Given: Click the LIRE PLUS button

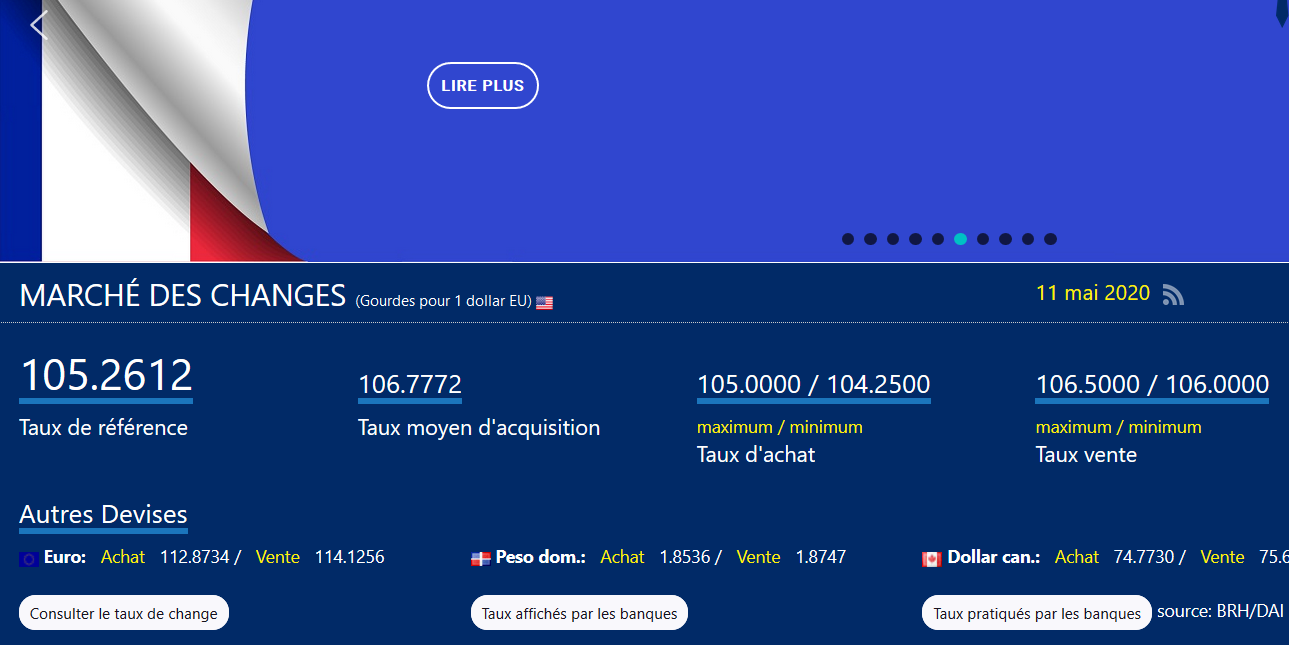Looking at the screenshot, I should click(483, 86).
